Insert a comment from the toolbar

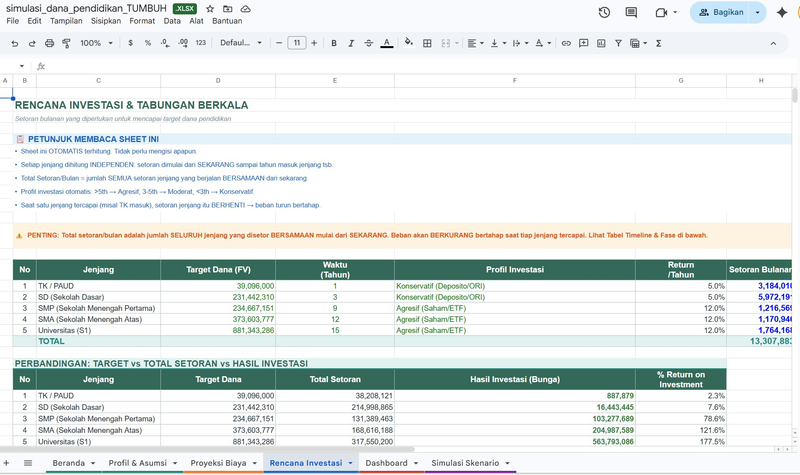584,43
